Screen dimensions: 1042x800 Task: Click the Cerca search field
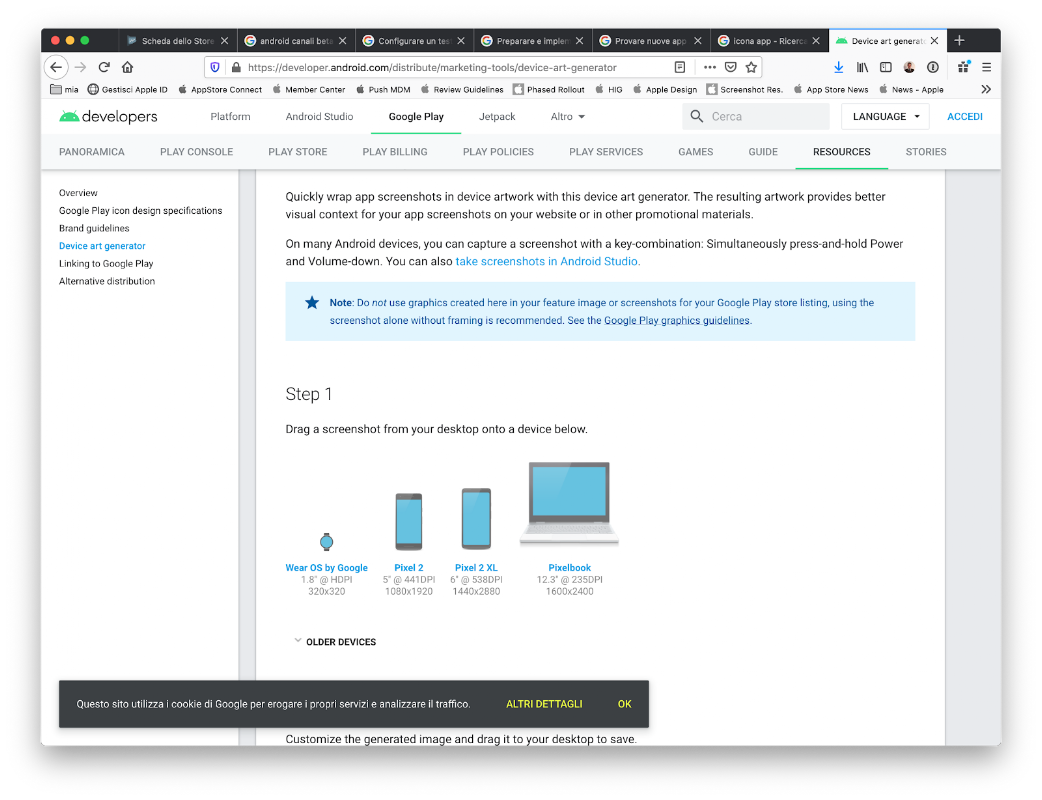(x=756, y=116)
